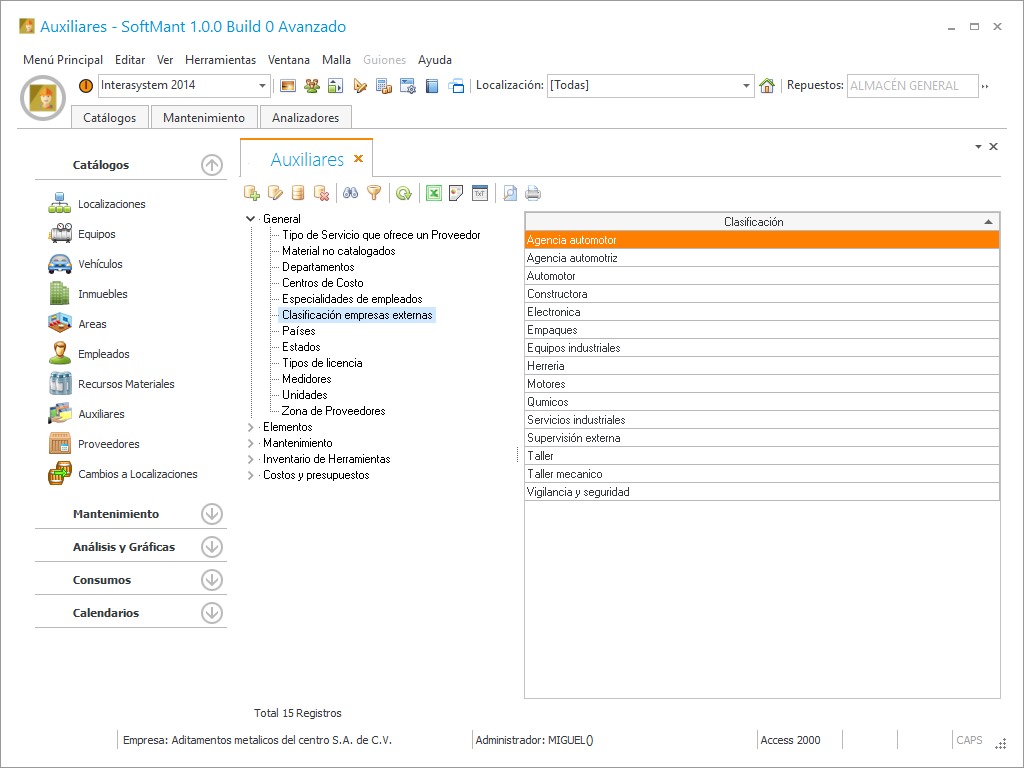Screen dimensions: 1024x768
Task: Click the printer icon
Action: [533, 193]
